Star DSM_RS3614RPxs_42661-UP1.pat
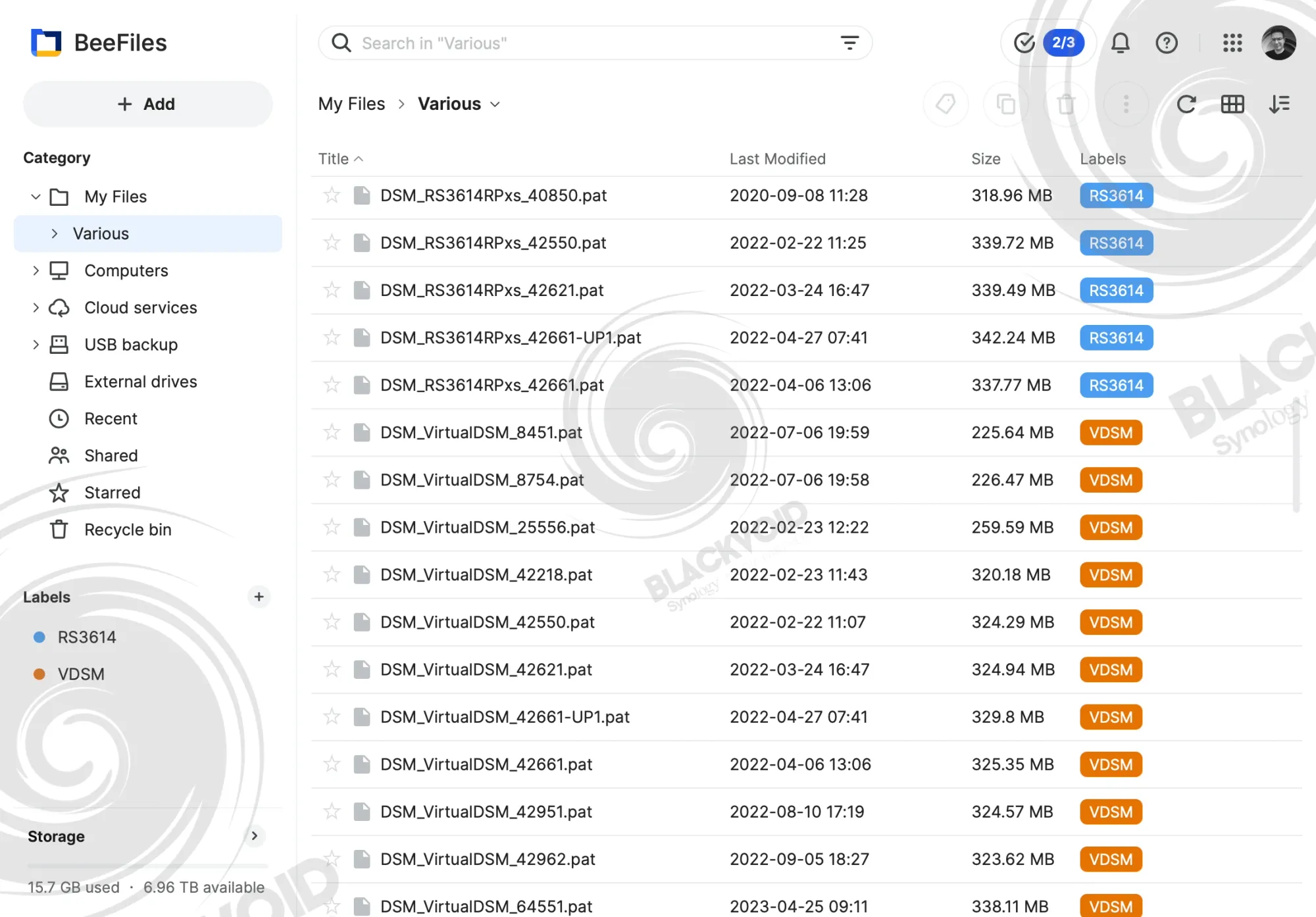Viewport: 1316px width, 917px height. coord(332,337)
